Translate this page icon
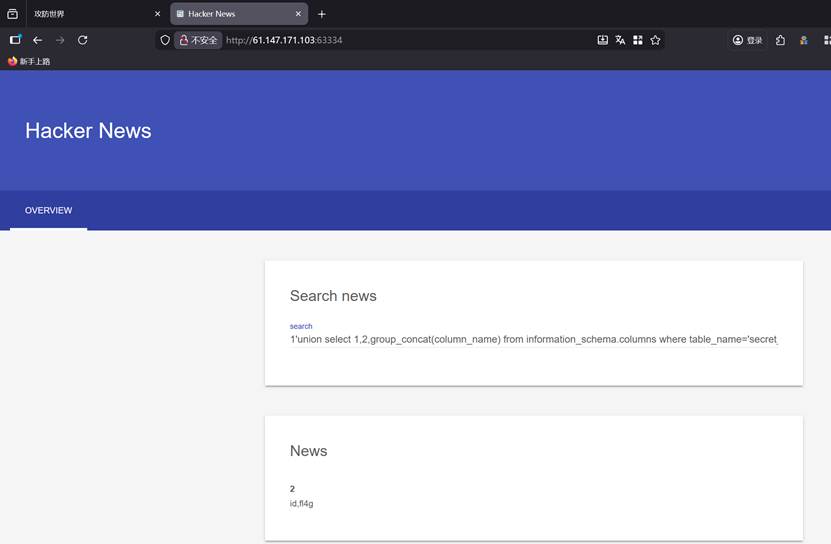Screen dimensions: 831x544 [x=620, y=40]
